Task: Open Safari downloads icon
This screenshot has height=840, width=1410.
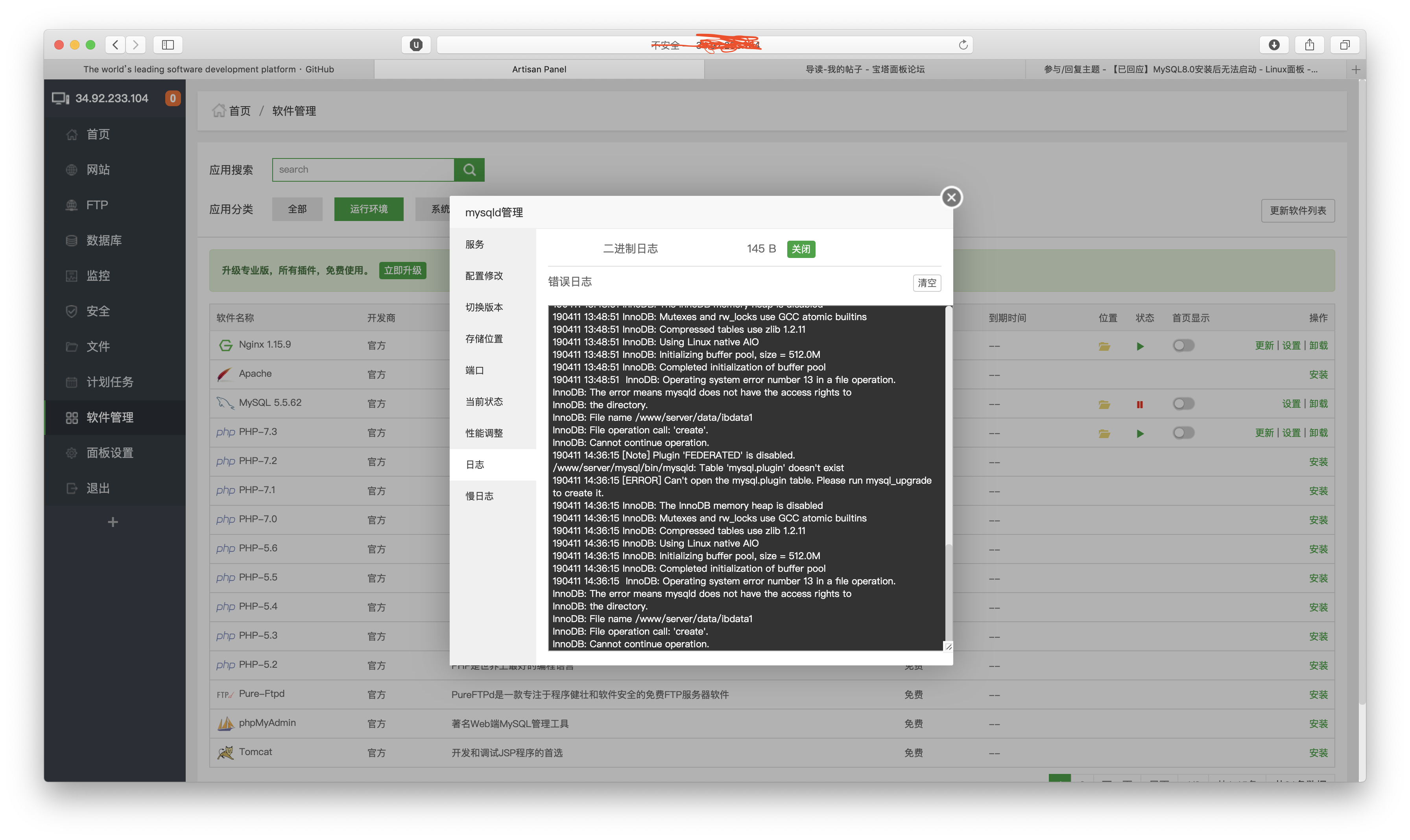Action: (1273, 45)
